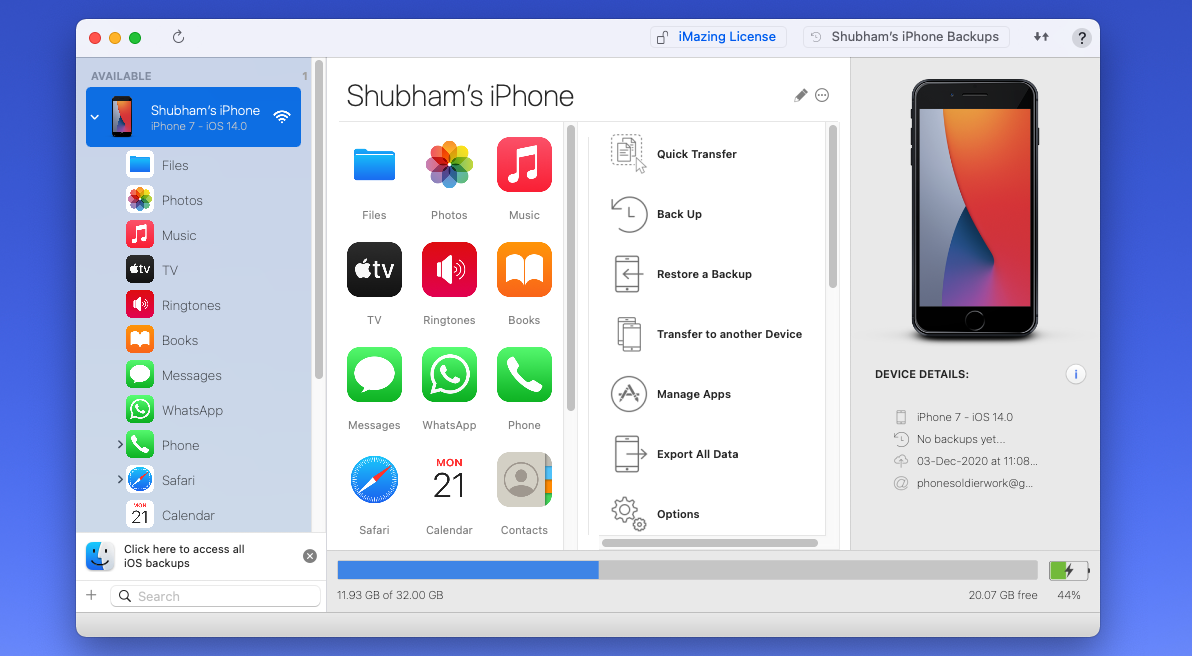This screenshot has width=1192, height=656.
Task: Click here to access all iOS backups
Action: tap(184, 556)
